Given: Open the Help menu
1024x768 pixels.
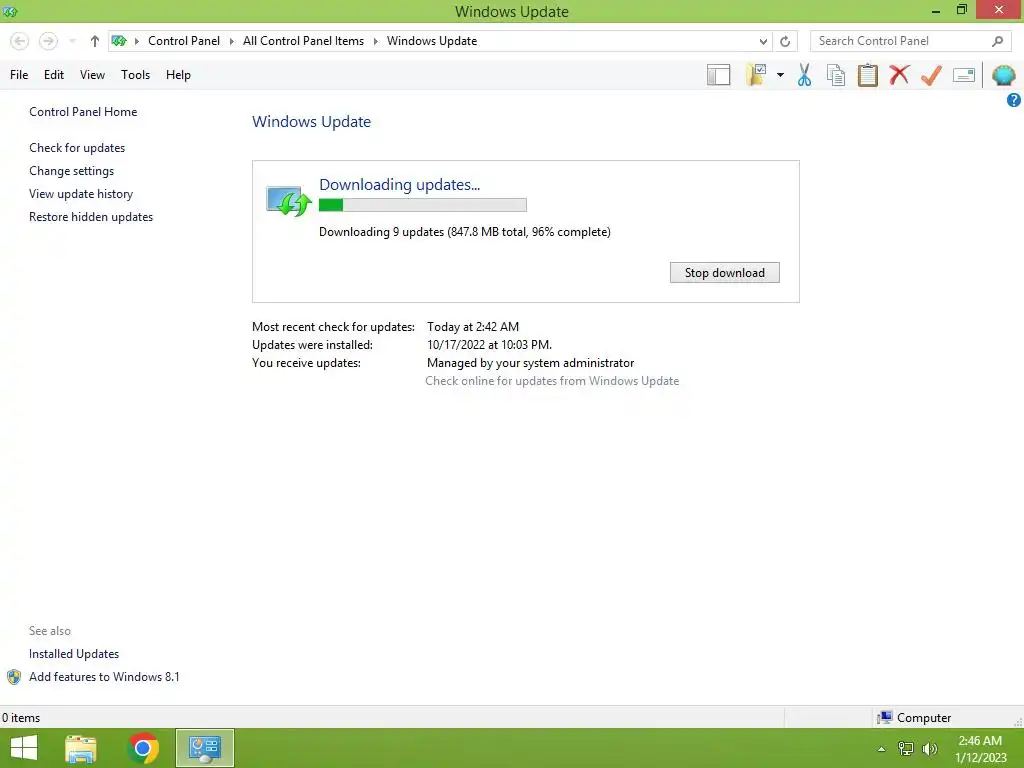Looking at the screenshot, I should [x=178, y=75].
